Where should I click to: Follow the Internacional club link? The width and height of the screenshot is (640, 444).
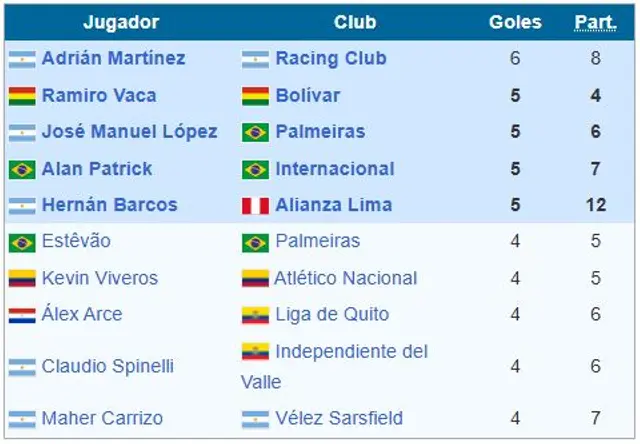(335, 169)
